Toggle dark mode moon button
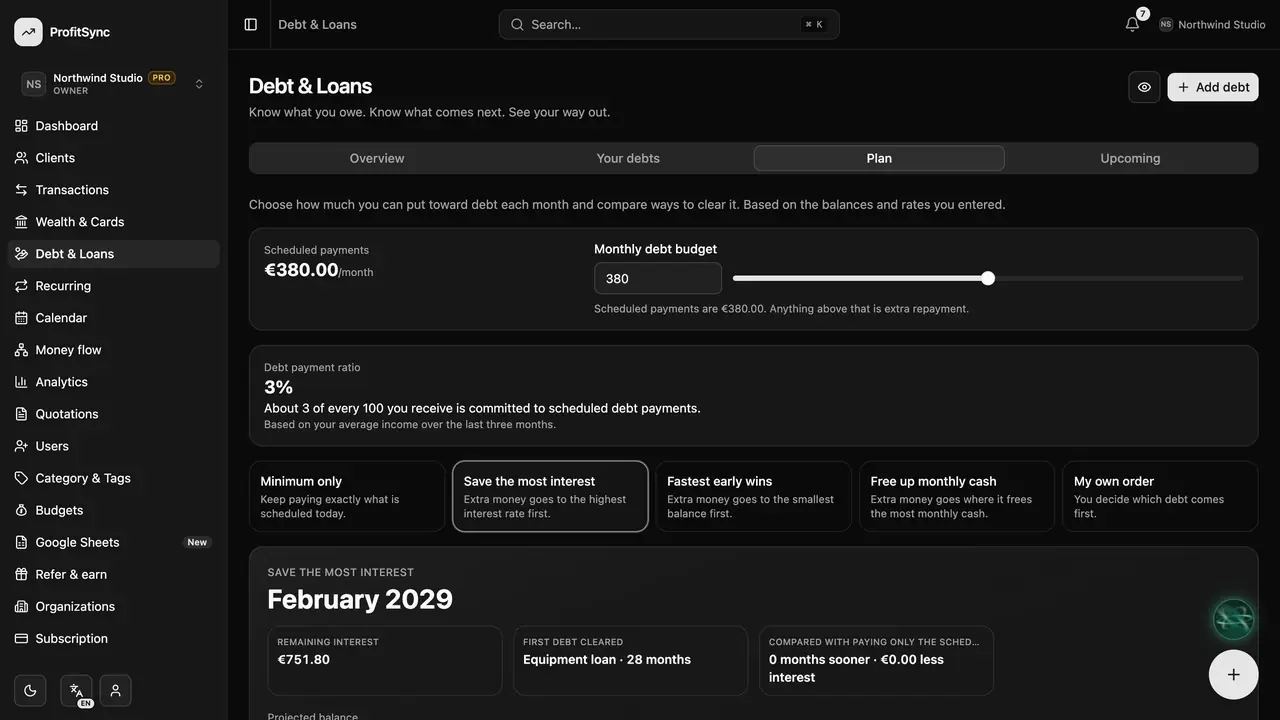Image resolution: width=1280 pixels, height=720 pixels. click(30, 690)
